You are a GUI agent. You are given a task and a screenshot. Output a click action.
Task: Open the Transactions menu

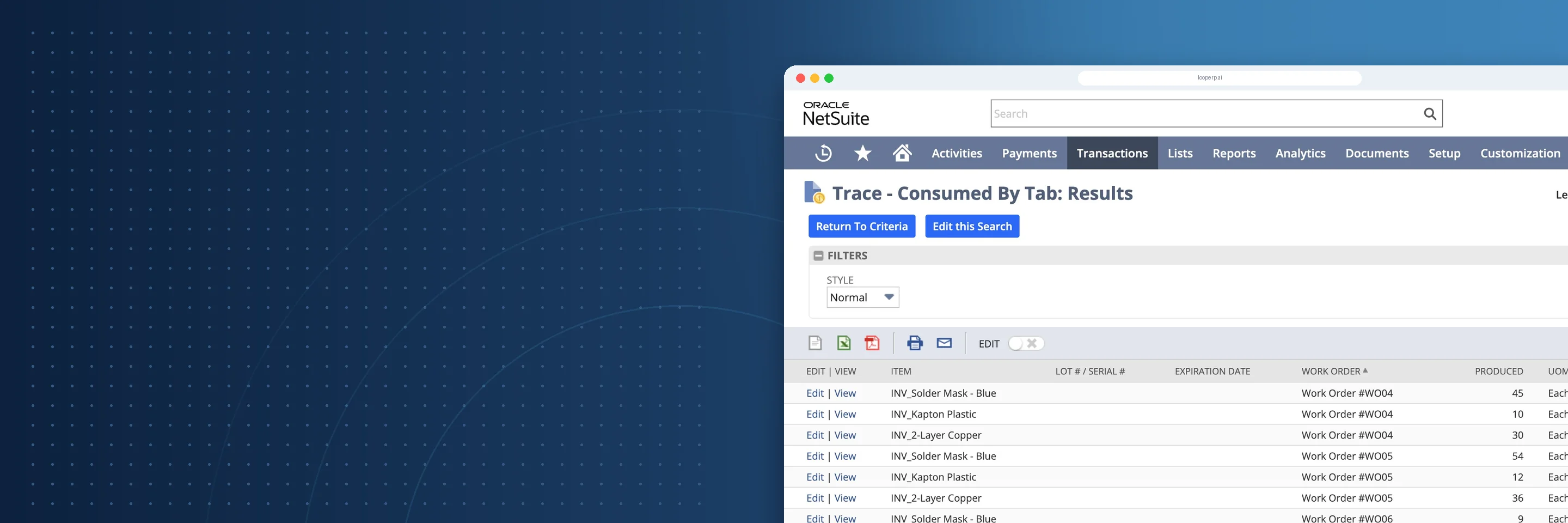(1112, 154)
